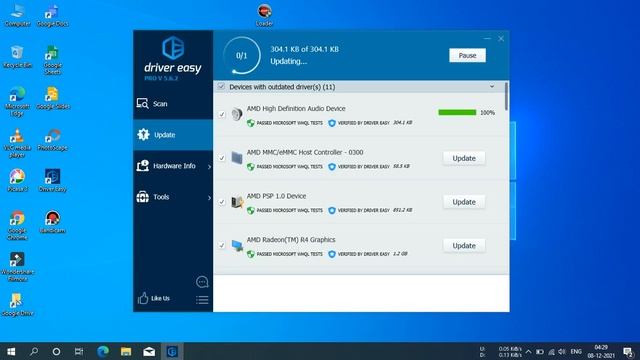This screenshot has width=640, height=360.
Task: Uncheck AMD MMC/eMMC Host Controller checkbox
Action: 222,158
